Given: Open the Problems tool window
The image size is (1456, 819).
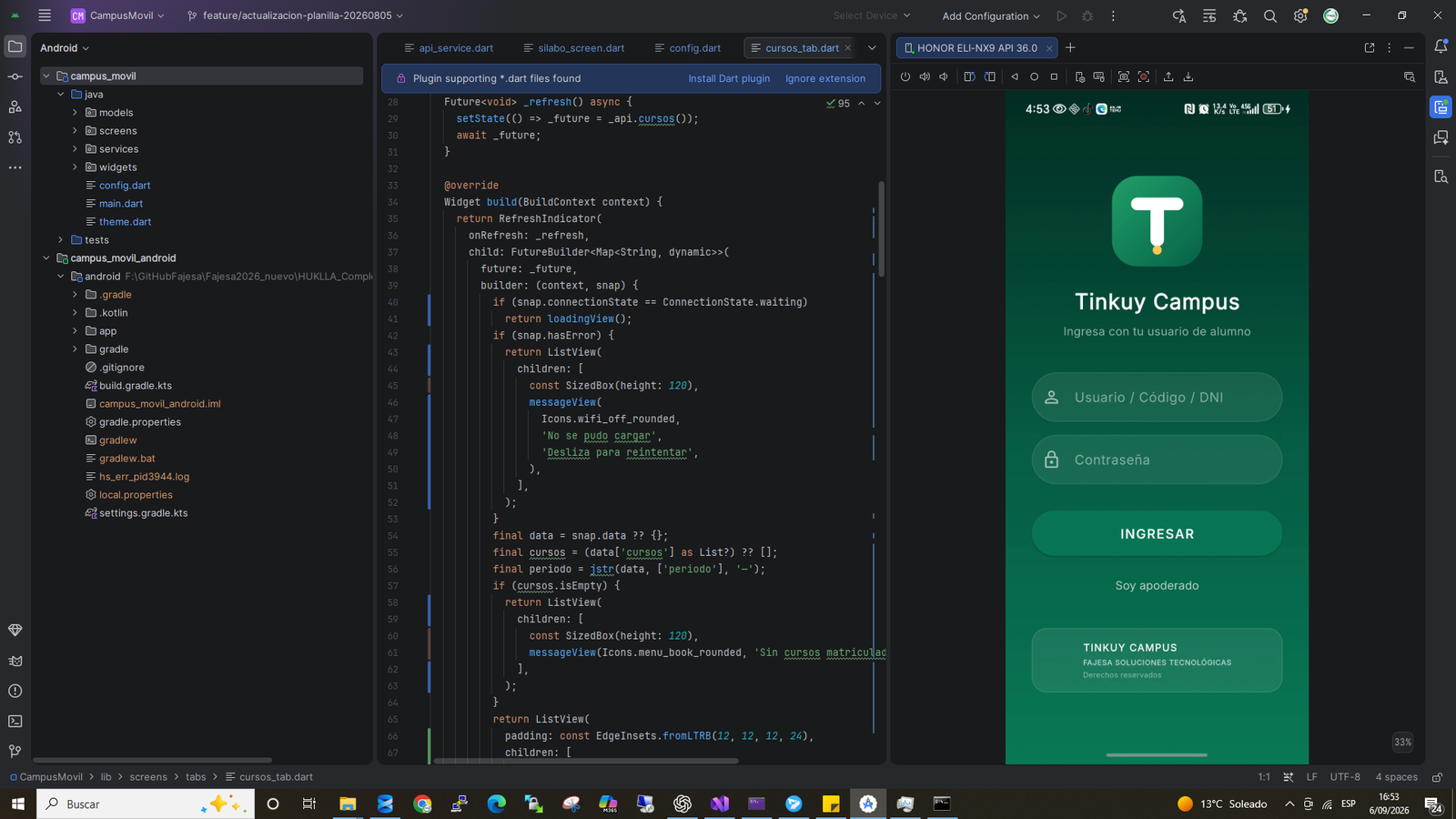Looking at the screenshot, I should (x=15, y=692).
